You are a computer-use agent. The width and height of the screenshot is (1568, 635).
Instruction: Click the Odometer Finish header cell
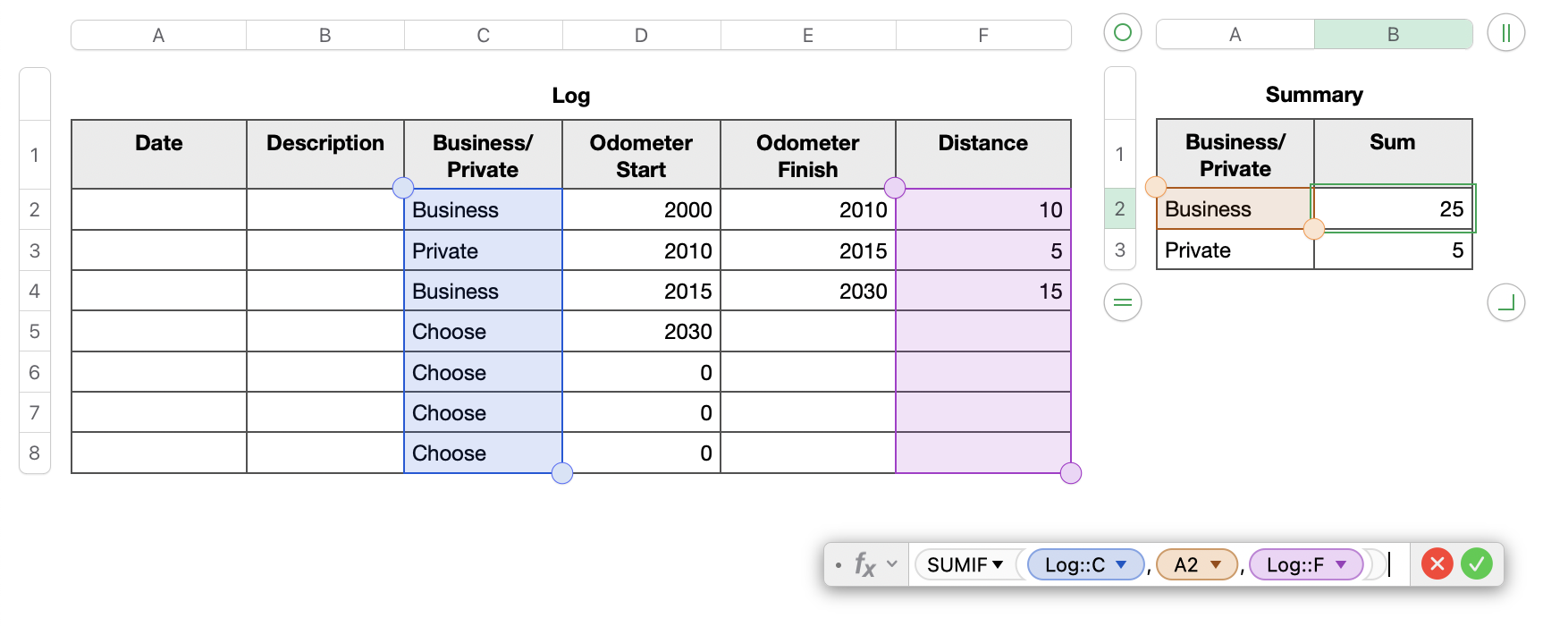click(807, 156)
